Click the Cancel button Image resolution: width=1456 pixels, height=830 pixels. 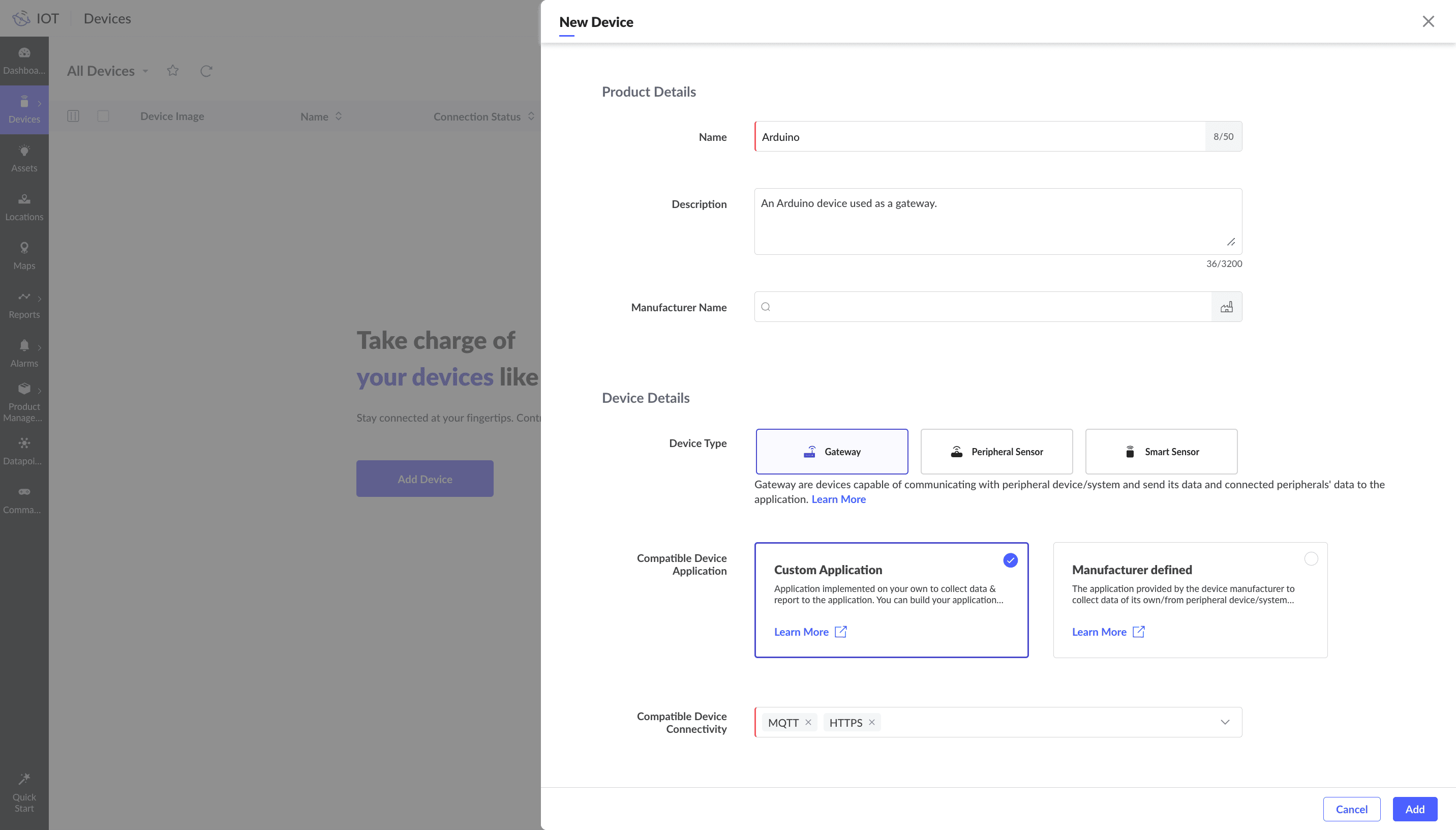click(1351, 809)
